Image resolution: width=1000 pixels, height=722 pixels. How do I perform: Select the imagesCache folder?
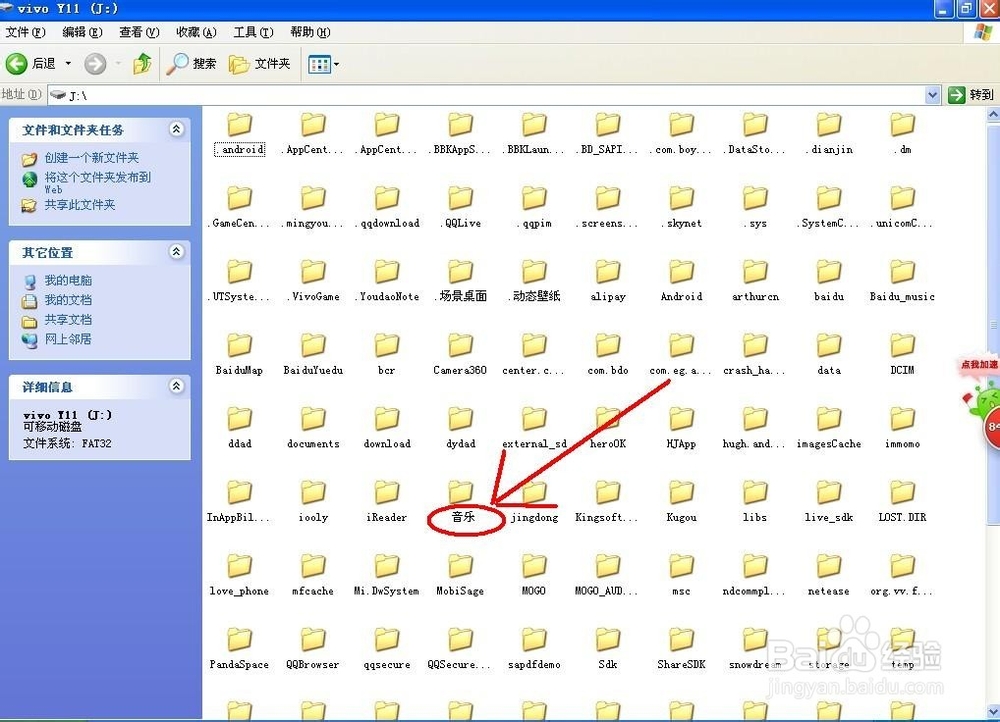click(828, 429)
